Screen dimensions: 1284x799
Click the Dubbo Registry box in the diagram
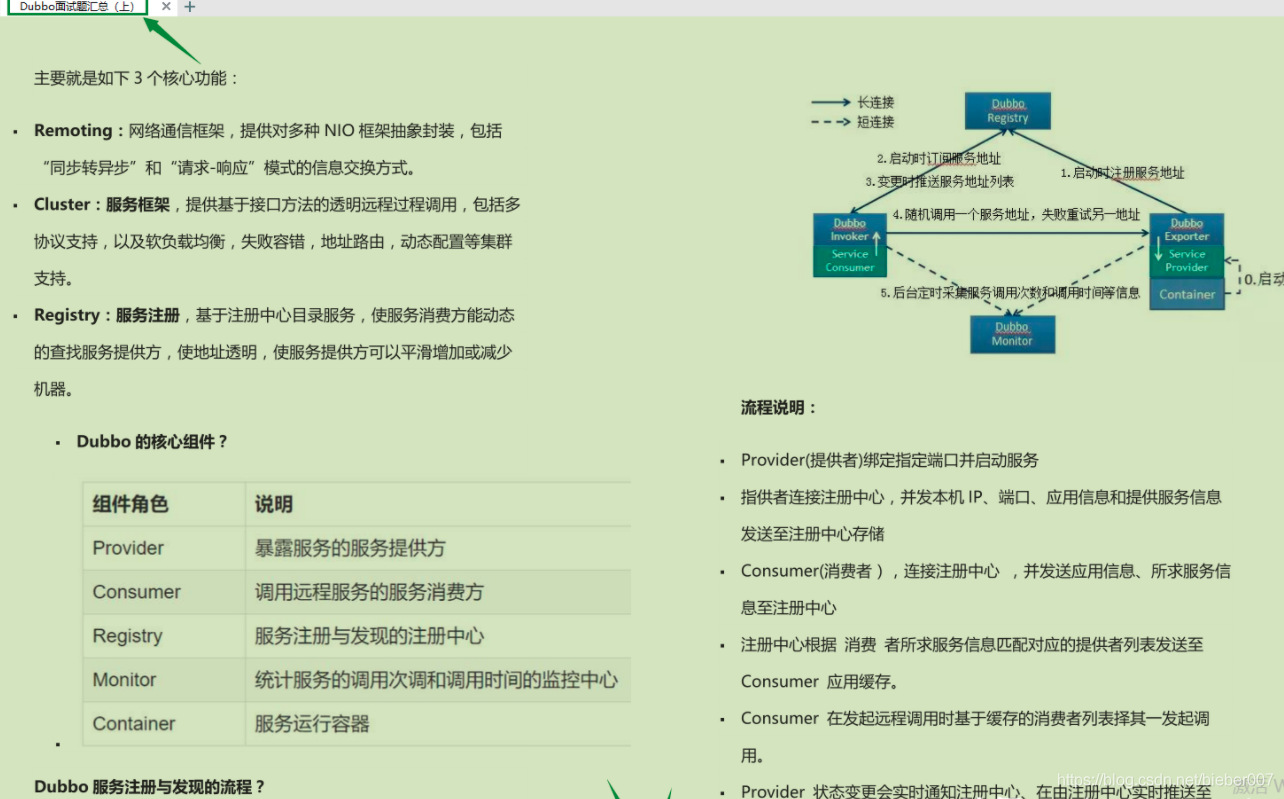(1008, 111)
